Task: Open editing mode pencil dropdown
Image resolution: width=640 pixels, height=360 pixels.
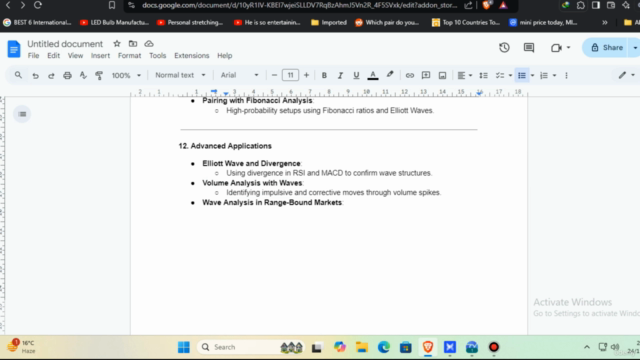Action: [x=627, y=75]
